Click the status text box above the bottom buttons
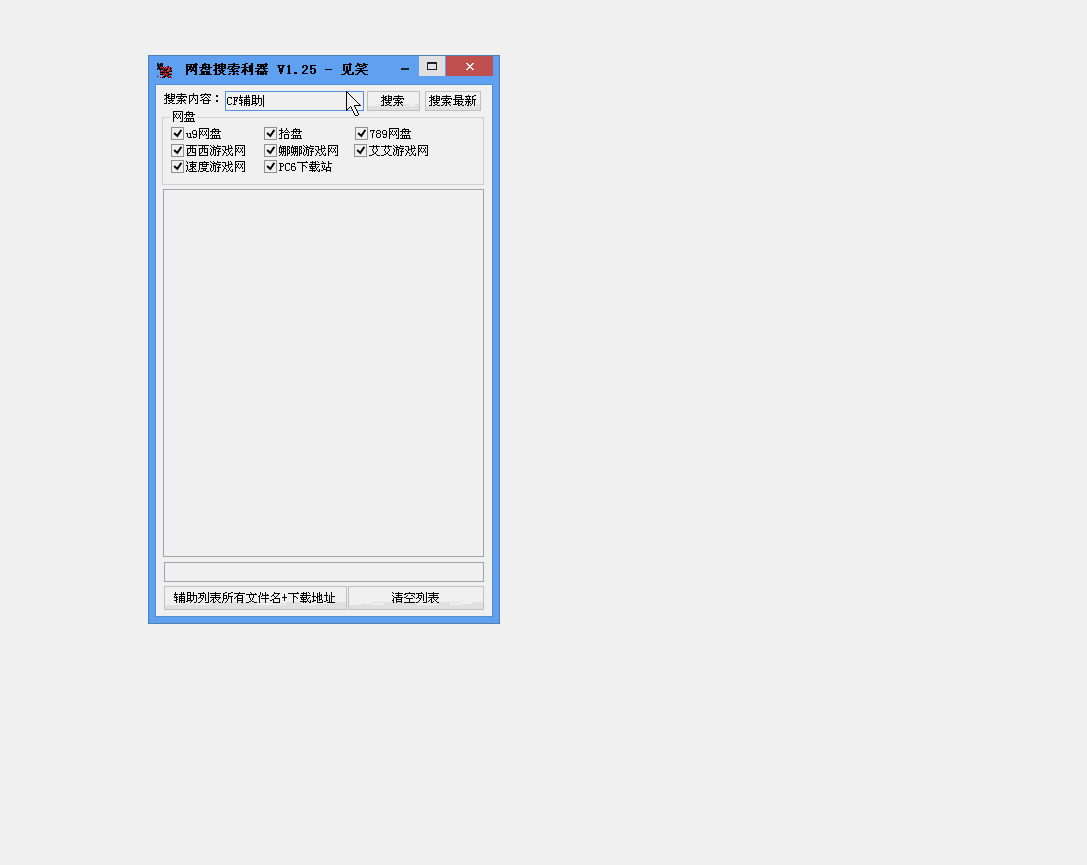 click(324, 572)
